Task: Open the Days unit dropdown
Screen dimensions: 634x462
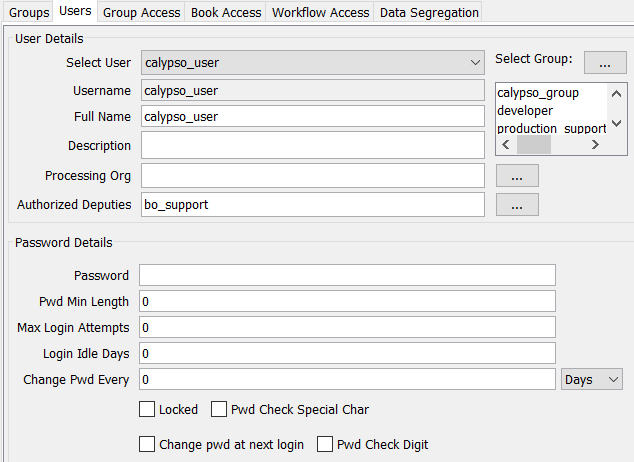Action: (x=592, y=379)
